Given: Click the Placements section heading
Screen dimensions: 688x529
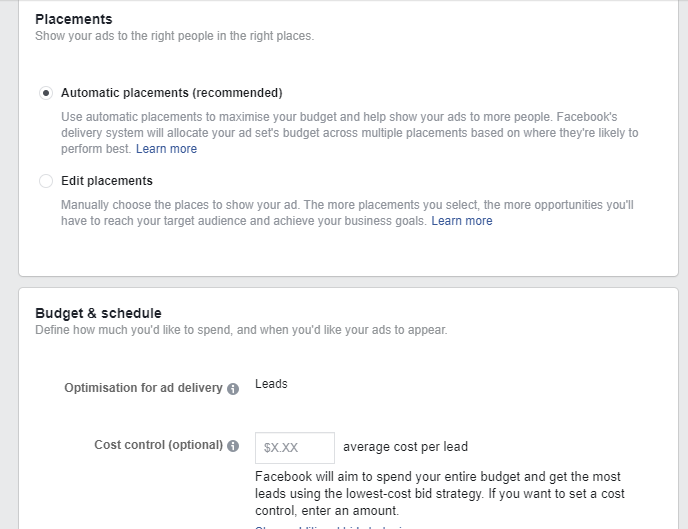Looking at the screenshot, I should click(x=74, y=19).
